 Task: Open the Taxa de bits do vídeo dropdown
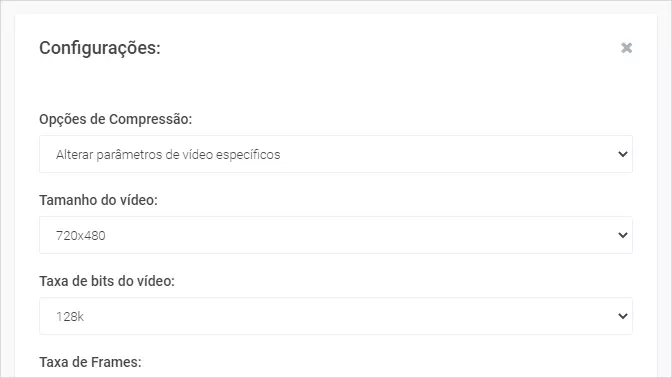click(336, 316)
